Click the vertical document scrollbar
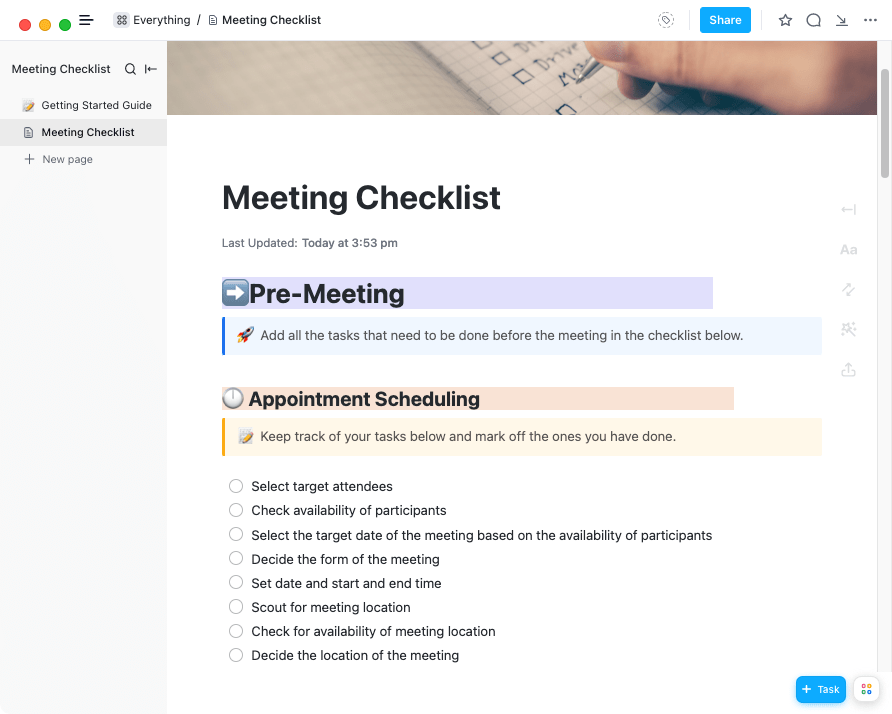Image resolution: width=892 pixels, height=714 pixels. (884, 120)
